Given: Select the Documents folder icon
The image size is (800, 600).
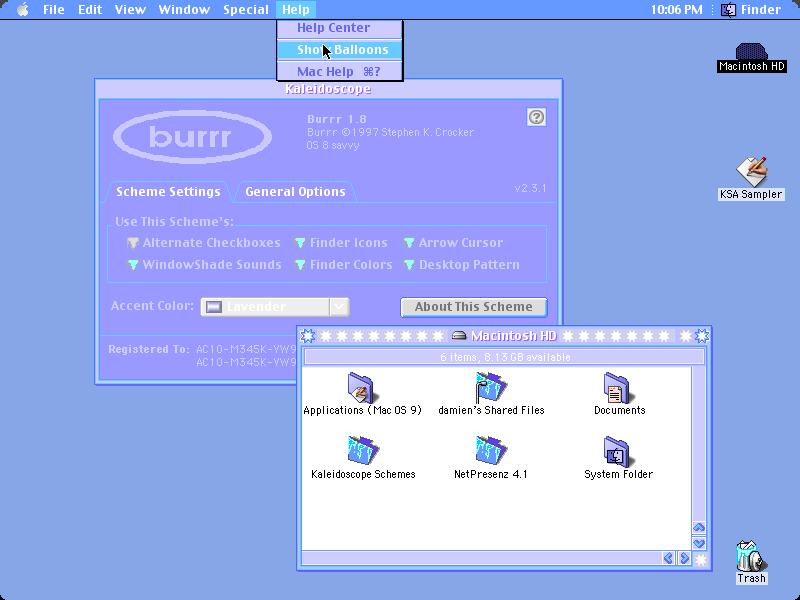Looking at the screenshot, I should pos(618,388).
